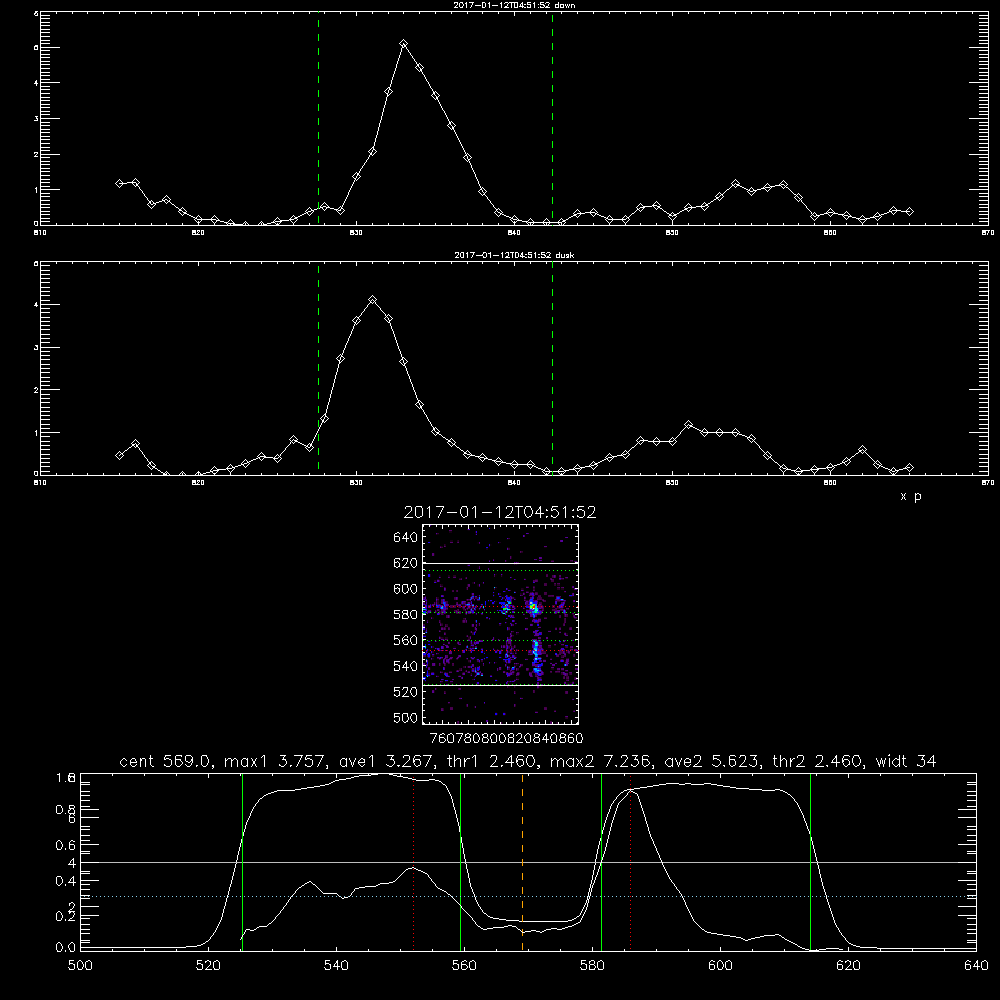Click heatmap y-axis label 500
Image resolution: width=1000 pixels, height=1000 pixels.
pos(405,717)
